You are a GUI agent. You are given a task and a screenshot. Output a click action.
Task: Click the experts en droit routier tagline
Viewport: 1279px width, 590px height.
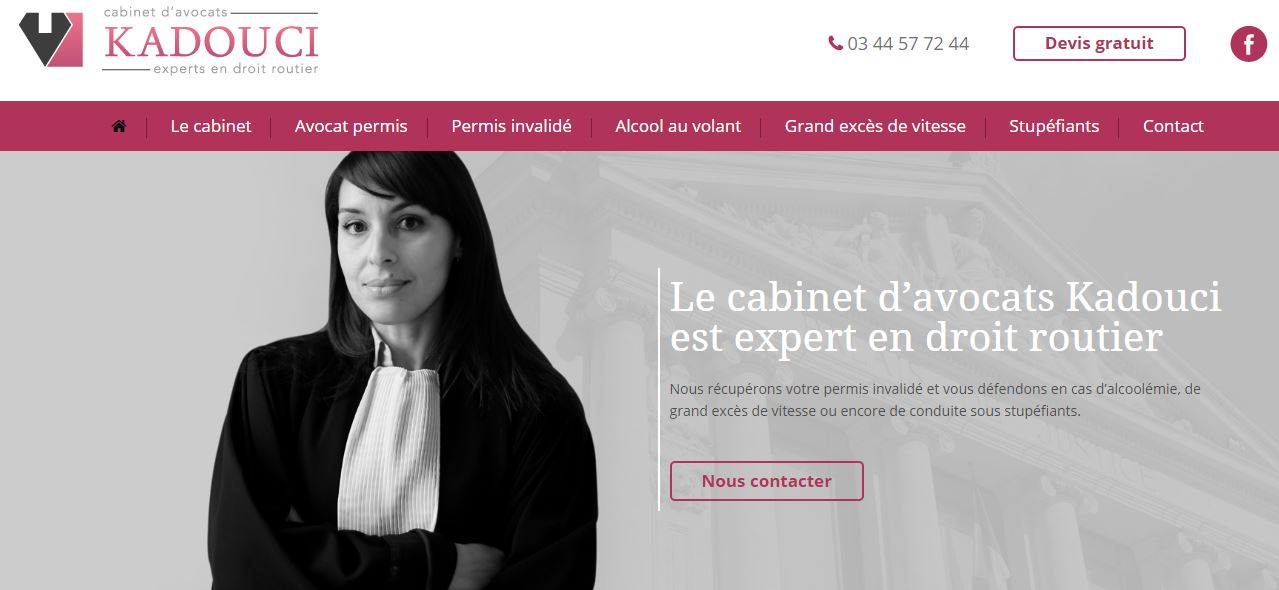pos(235,69)
